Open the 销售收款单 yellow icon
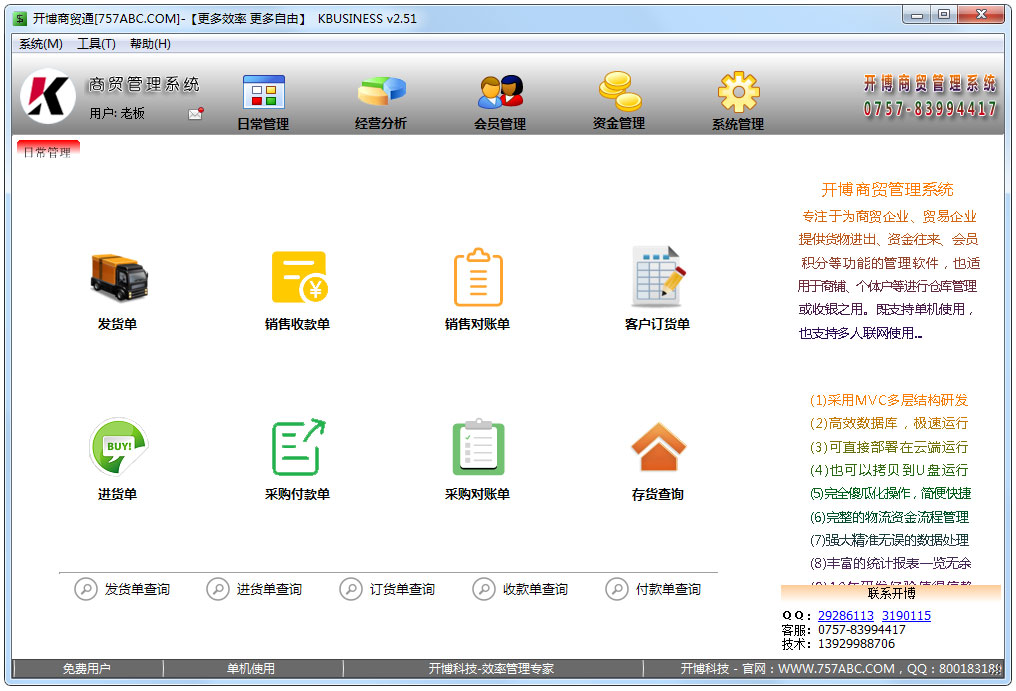1016x691 pixels. tap(298, 277)
